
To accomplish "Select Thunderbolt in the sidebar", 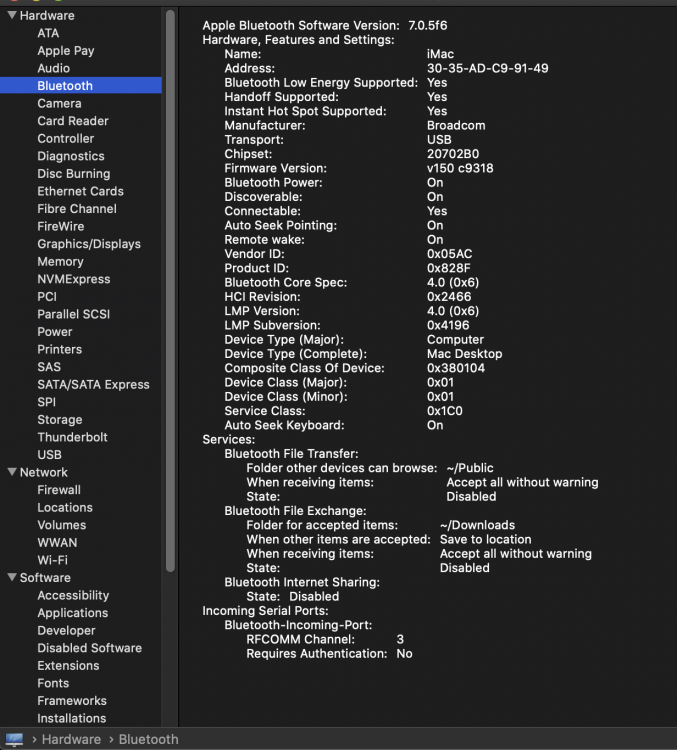I will pyautogui.click(x=72, y=437).
